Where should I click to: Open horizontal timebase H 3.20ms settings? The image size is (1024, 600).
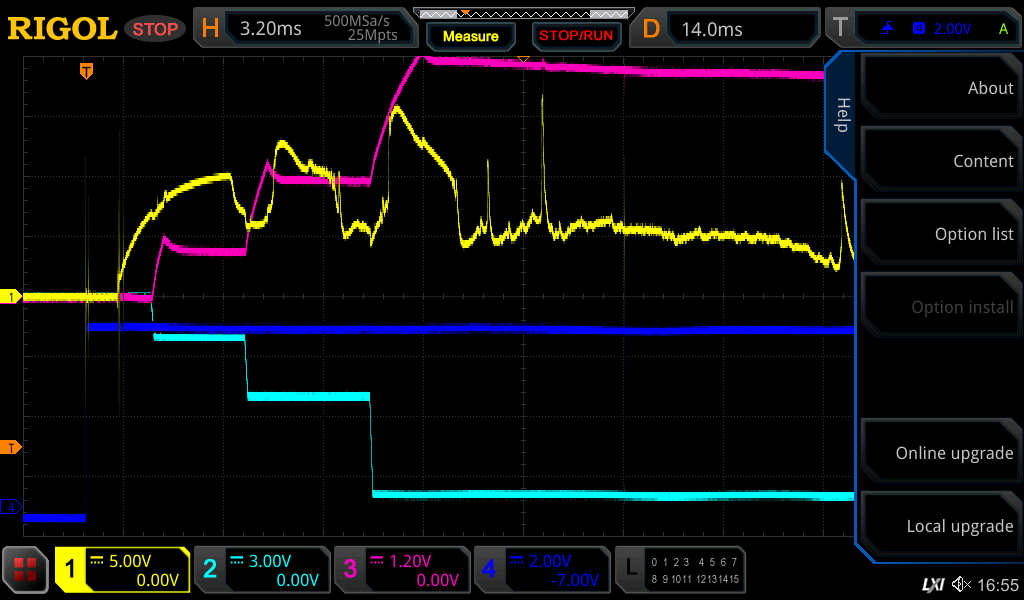306,29
